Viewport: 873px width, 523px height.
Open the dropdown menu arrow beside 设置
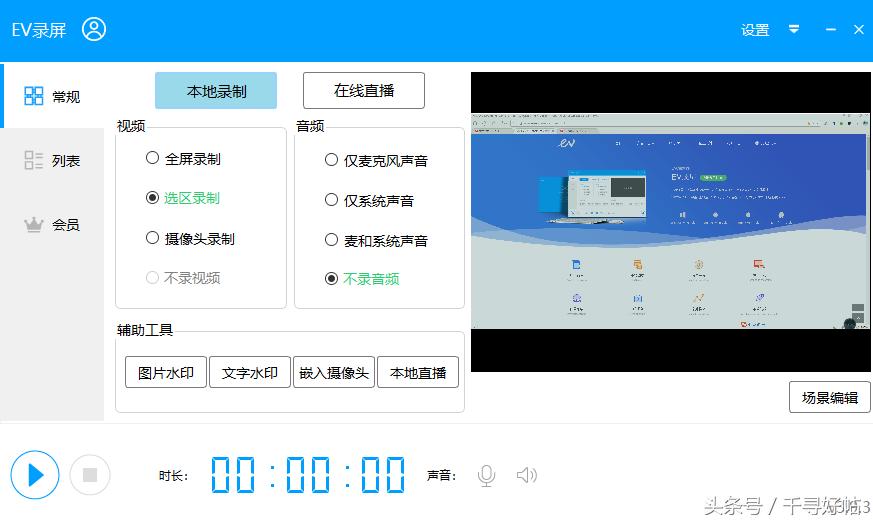pyautogui.click(x=794, y=29)
